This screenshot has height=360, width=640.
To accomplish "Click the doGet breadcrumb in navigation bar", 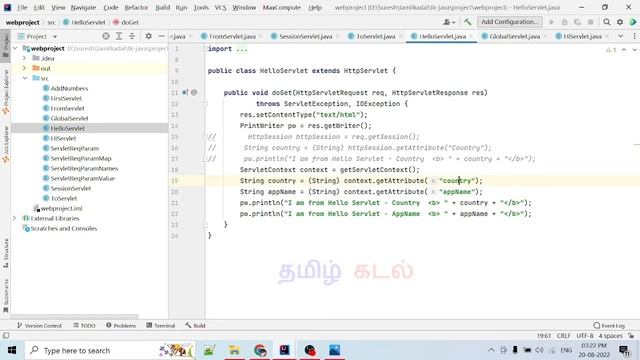I will click(126, 22).
